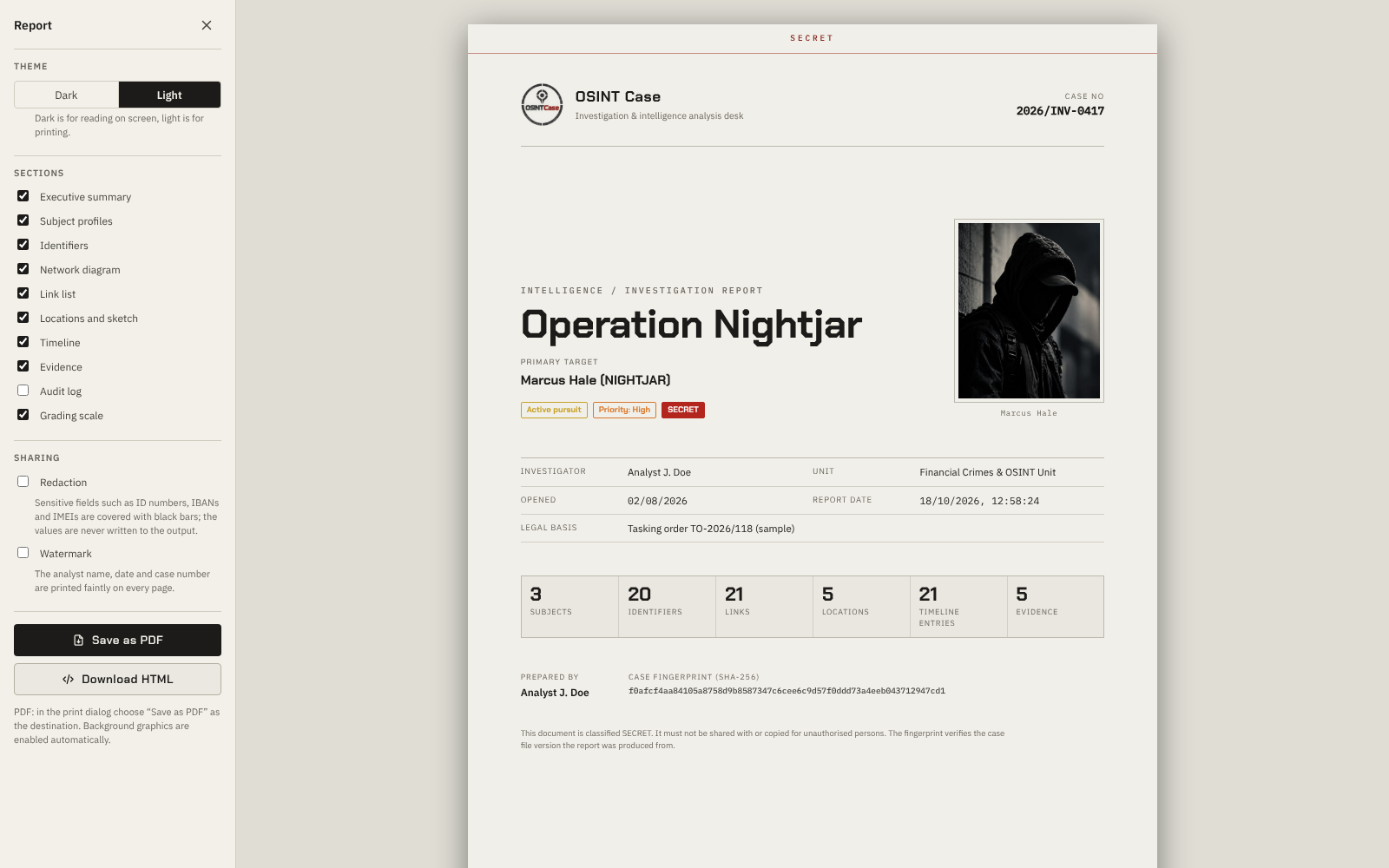Viewport: 1389px width, 868px height.
Task: Uncheck Locations and sketch
Action: click(x=23, y=318)
